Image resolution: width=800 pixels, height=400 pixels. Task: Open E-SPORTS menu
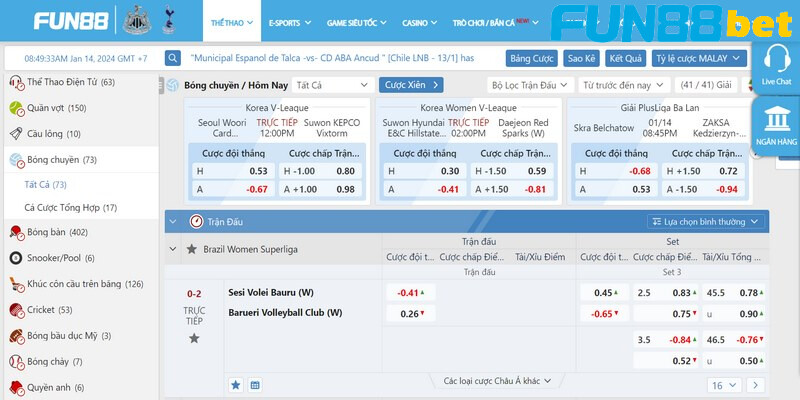[x=290, y=23]
